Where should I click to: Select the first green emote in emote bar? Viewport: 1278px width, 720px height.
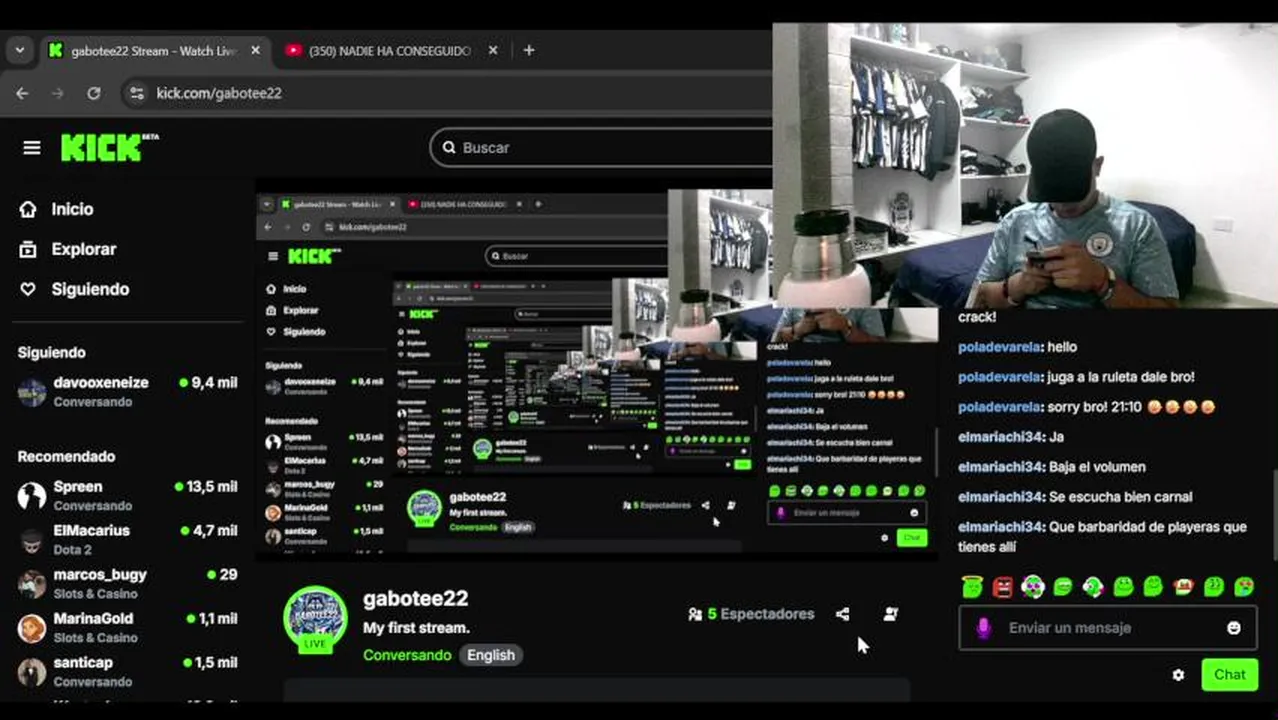[x=972, y=587]
